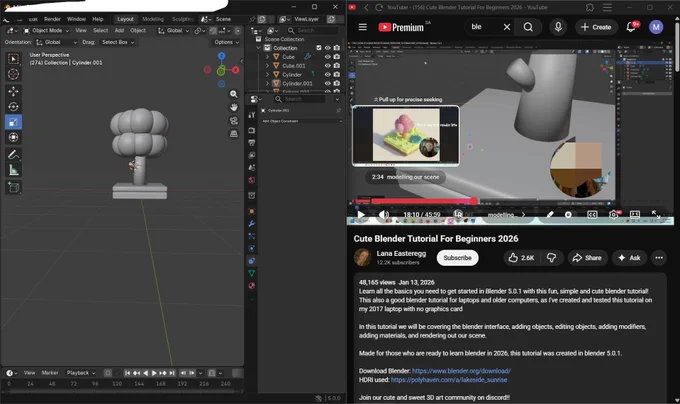Image resolution: width=680 pixels, height=404 pixels.
Task: Open the View Layer properties tab
Action: tap(252, 155)
